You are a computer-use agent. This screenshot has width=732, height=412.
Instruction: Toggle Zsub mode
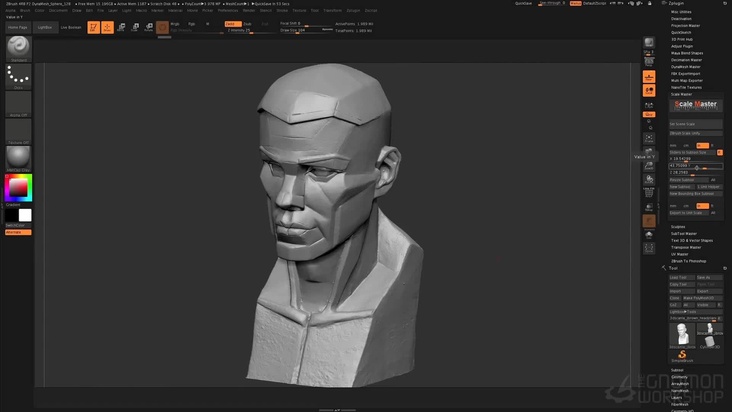(247, 24)
